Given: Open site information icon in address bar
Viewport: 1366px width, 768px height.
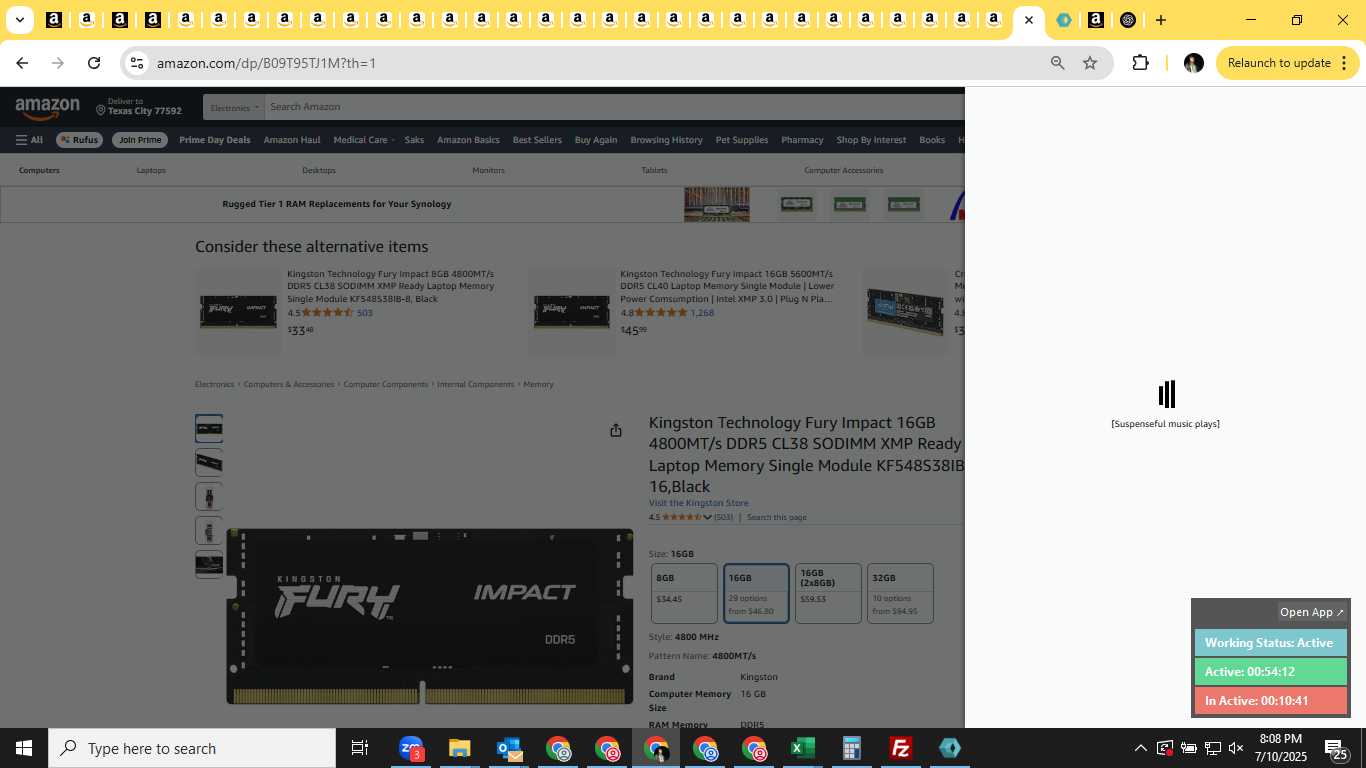Looking at the screenshot, I should point(137,63).
